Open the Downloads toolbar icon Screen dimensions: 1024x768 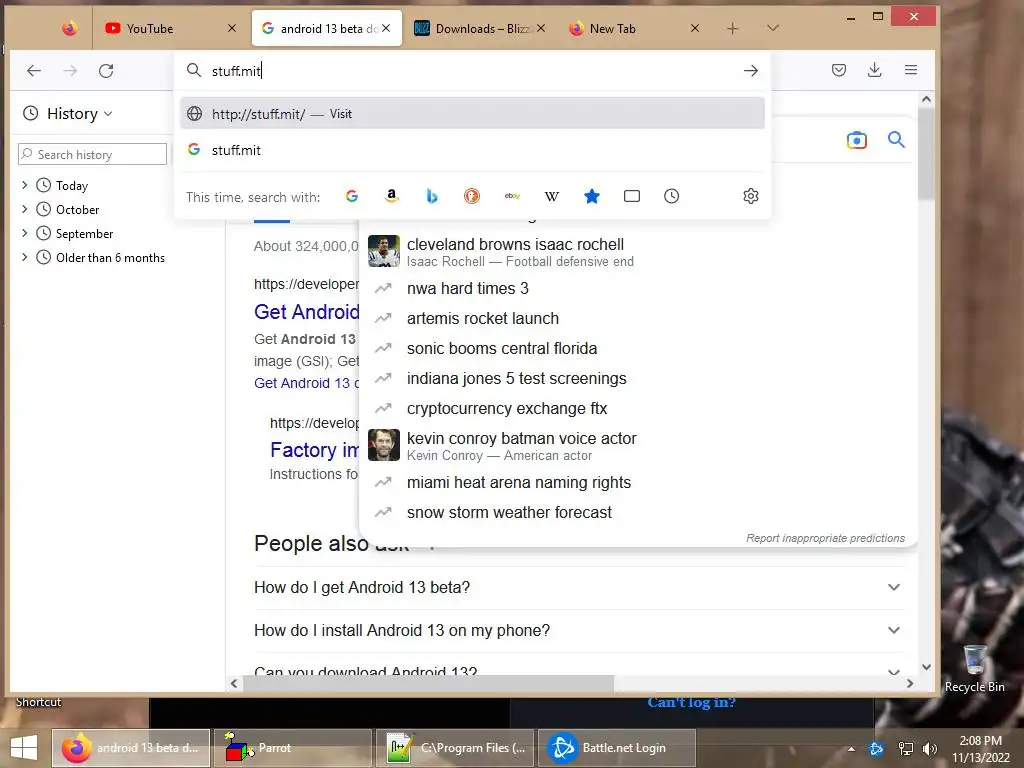pyautogui.click(x=874, y=70)
